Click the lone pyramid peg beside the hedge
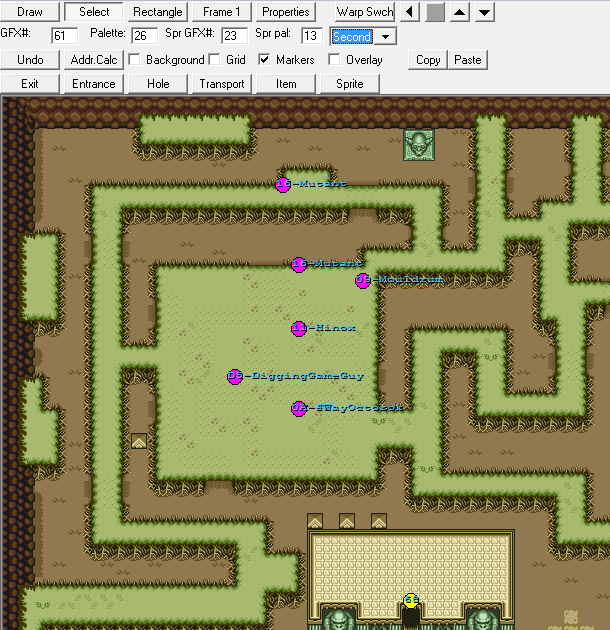This screenshot has width=610, height=630. tap(139, 441)
